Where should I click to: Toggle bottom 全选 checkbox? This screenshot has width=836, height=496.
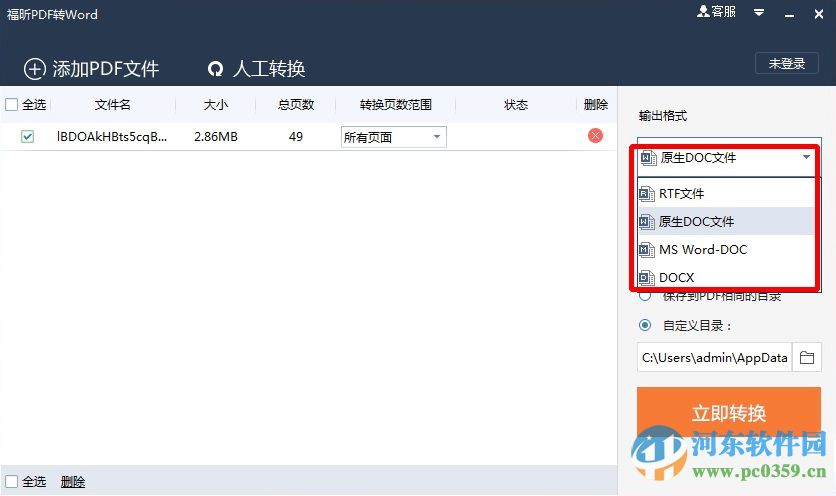(x=11, y=482)
